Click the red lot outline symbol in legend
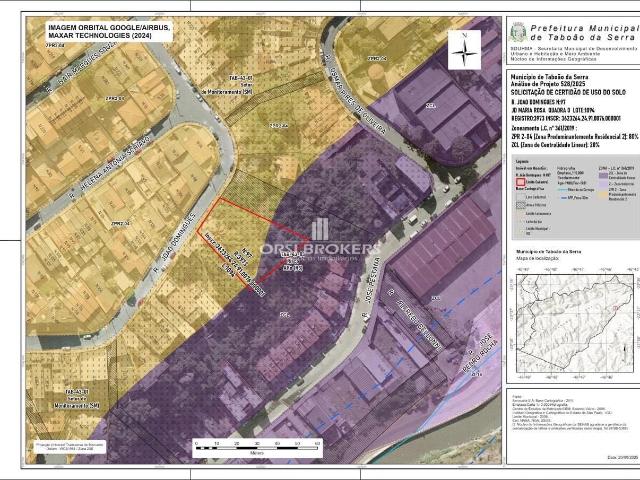This screenshot has height=480, width=640. tap(522, 182)
